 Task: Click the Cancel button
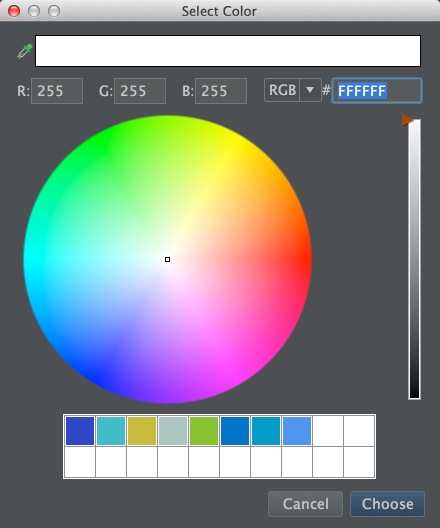point(306,504)
